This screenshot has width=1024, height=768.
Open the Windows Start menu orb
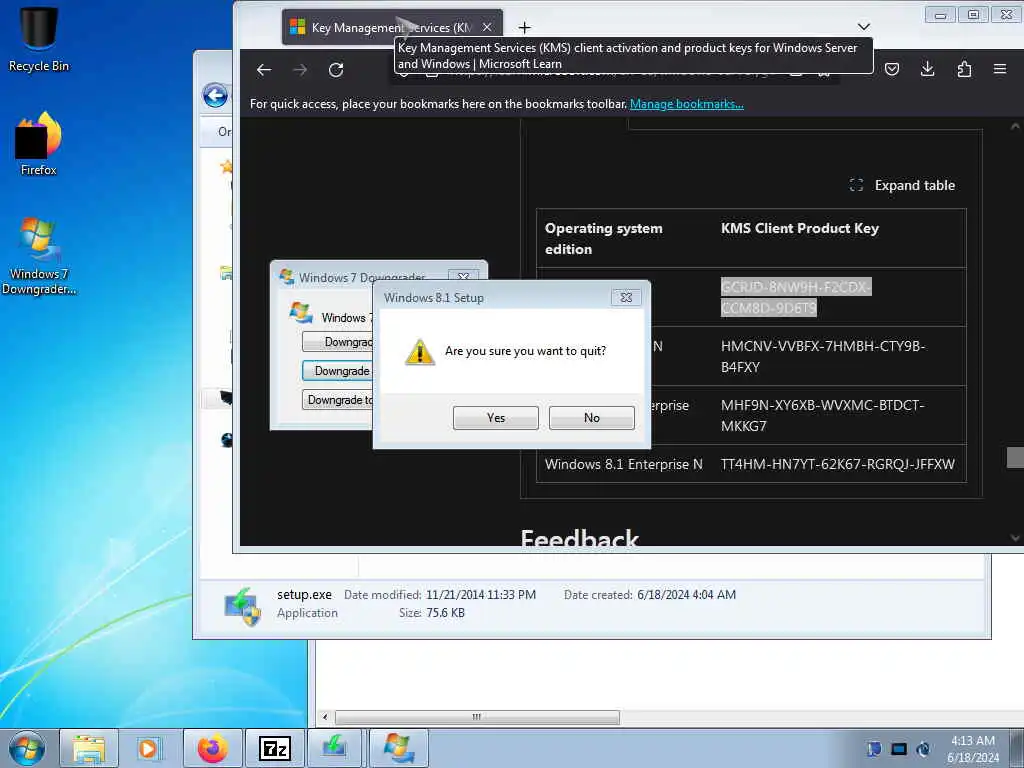pos(27,748)
